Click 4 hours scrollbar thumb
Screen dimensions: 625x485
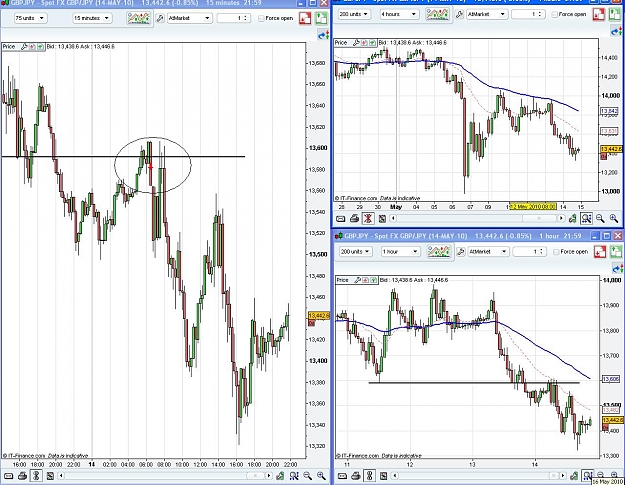coord(539,218)
